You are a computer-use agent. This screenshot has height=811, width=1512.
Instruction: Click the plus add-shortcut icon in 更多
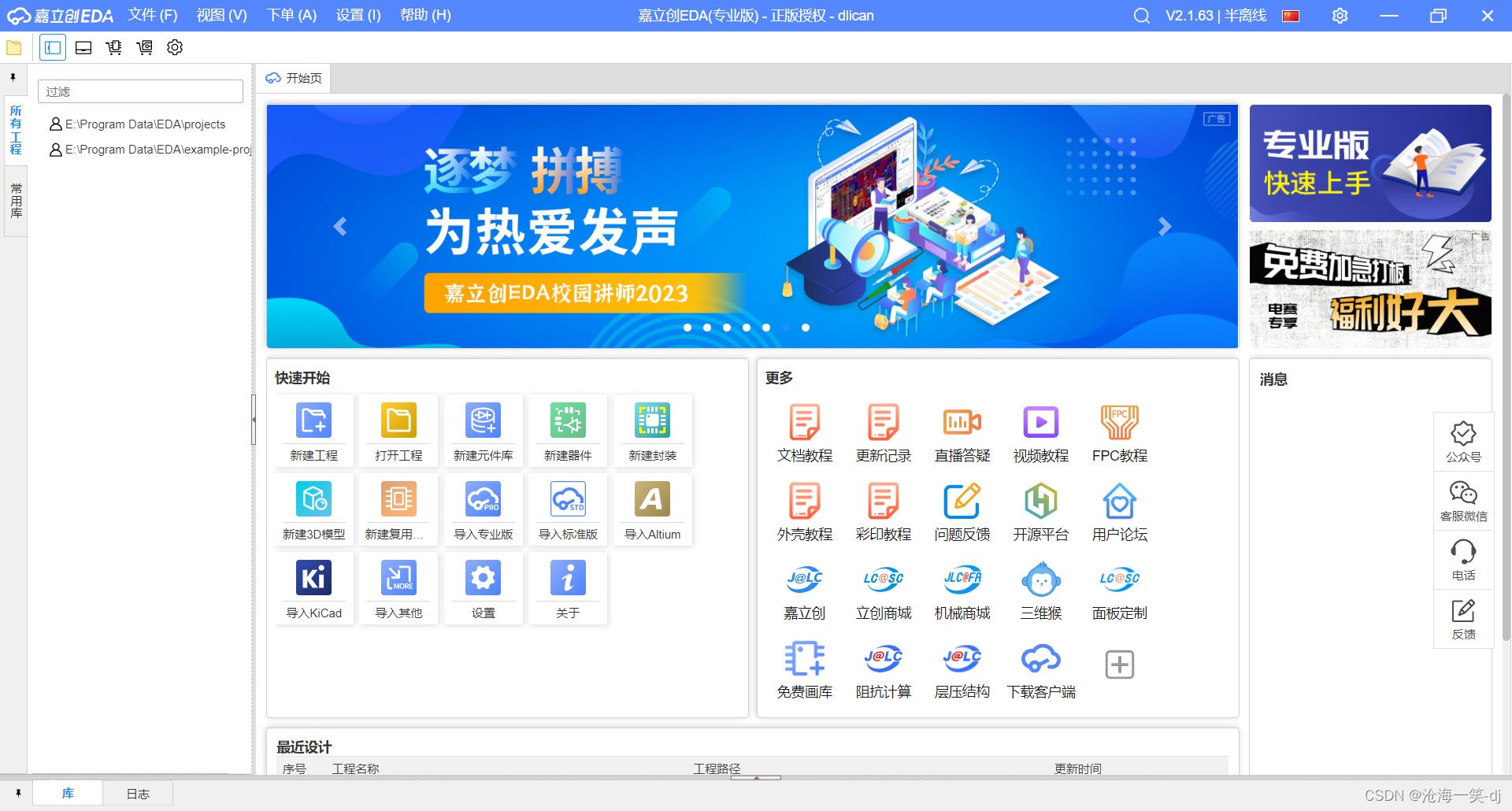click(x=1119, y=665)
